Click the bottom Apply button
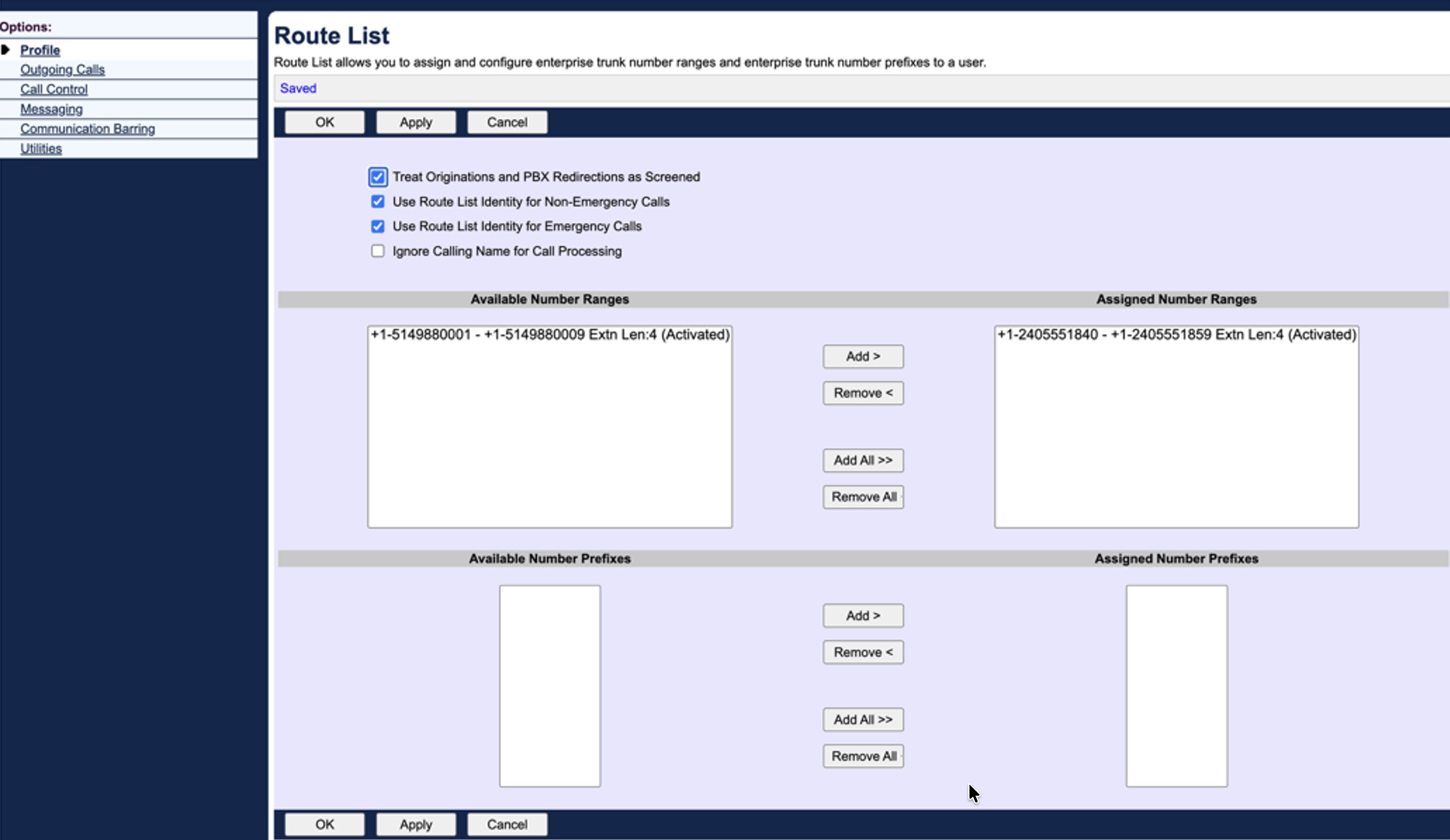1450x840 pixels. (416, 824)
